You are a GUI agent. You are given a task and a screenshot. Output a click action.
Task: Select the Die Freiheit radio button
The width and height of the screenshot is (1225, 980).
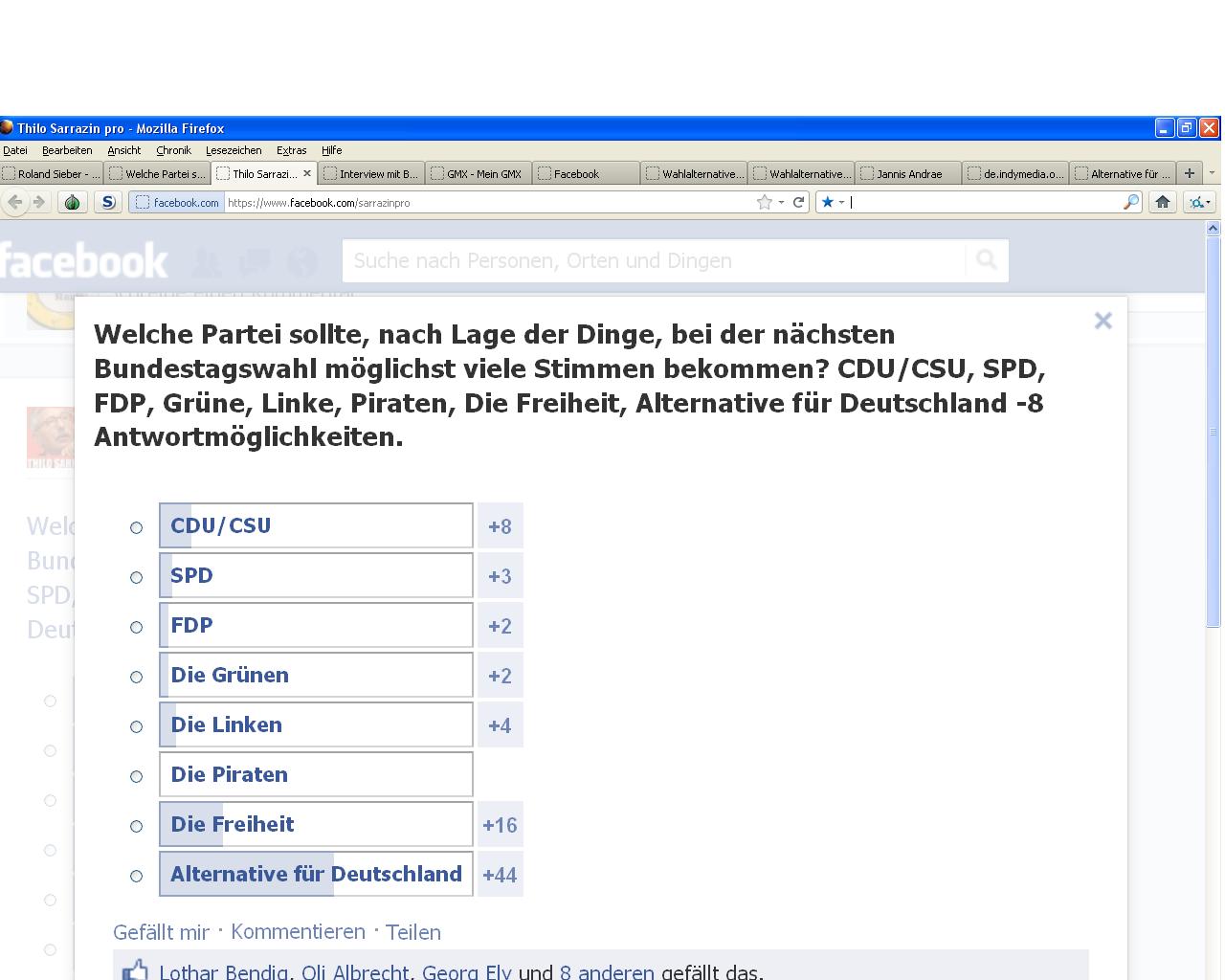click(137, 826)
